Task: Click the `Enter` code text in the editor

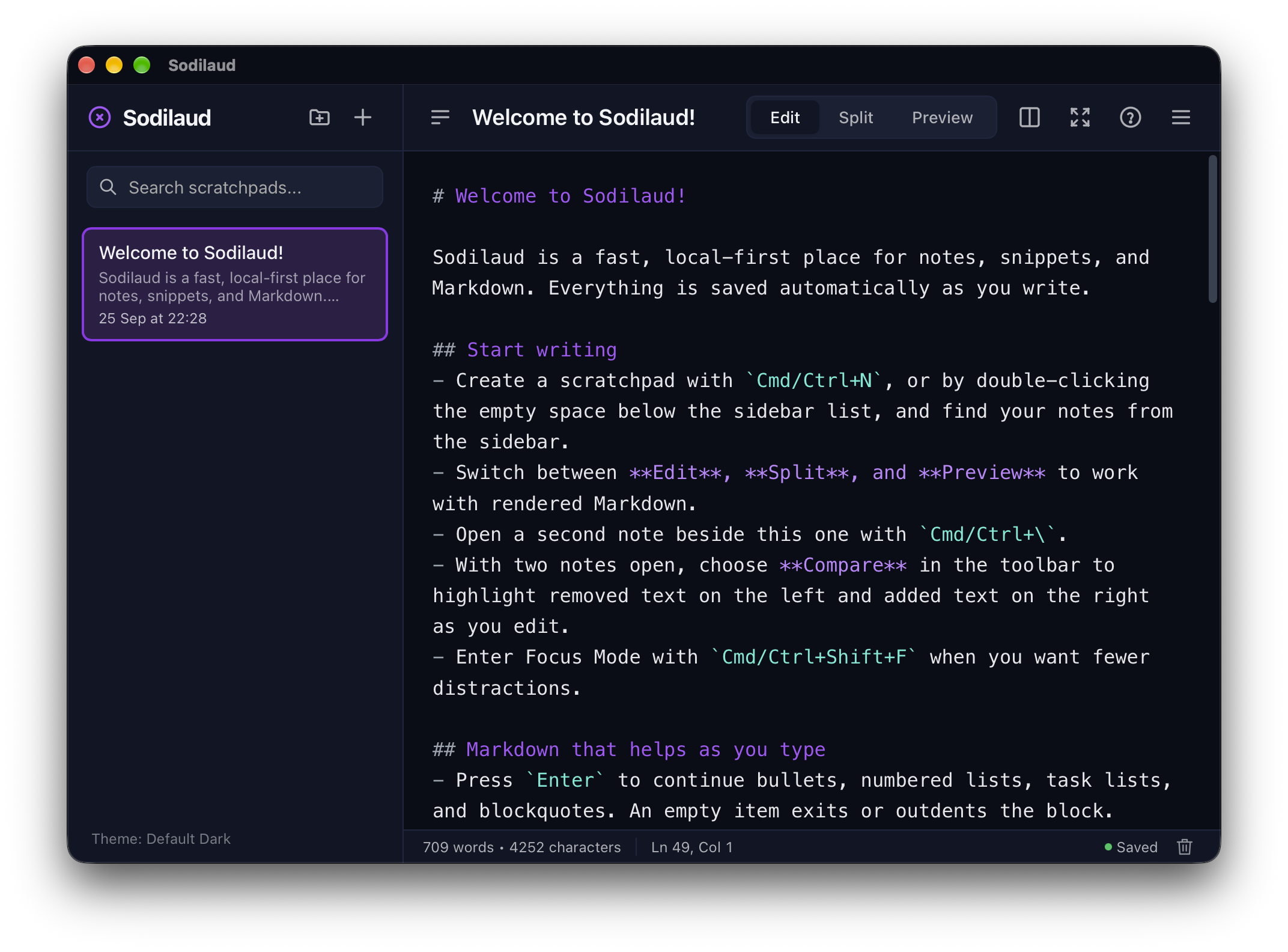Action: (x=565, y=780)
